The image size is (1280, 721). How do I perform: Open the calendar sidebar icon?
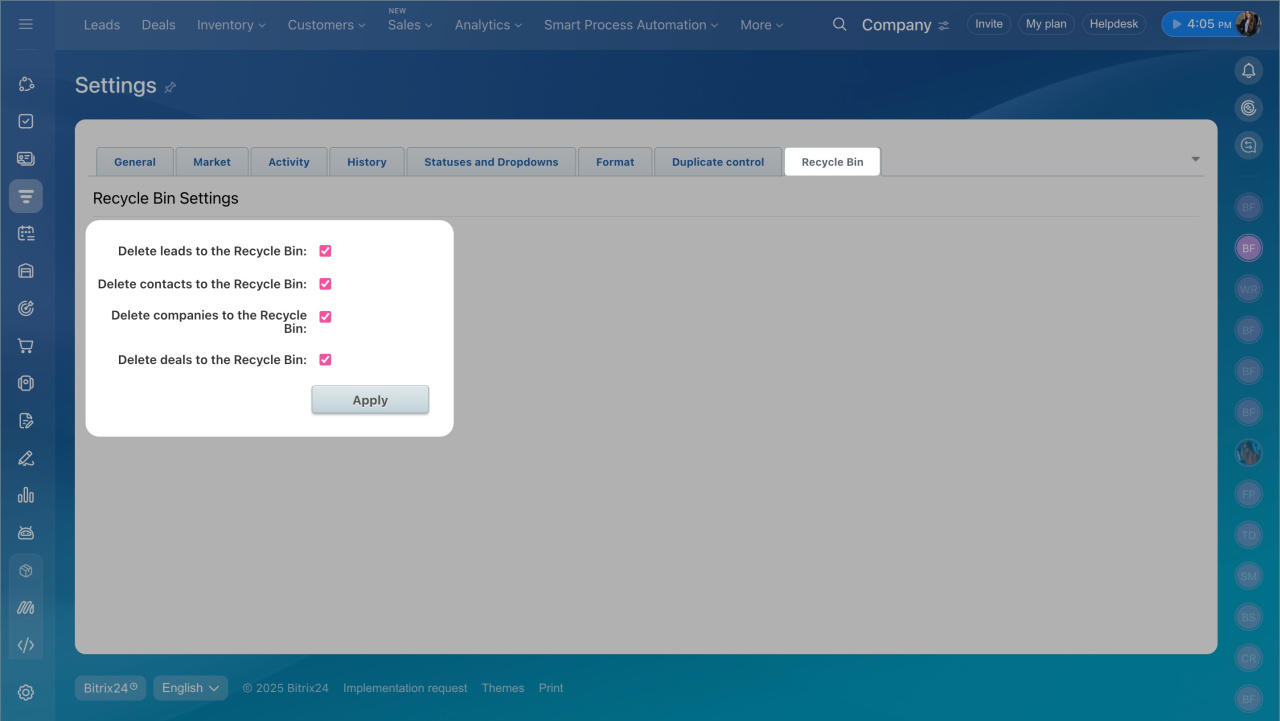coord(26,233)
